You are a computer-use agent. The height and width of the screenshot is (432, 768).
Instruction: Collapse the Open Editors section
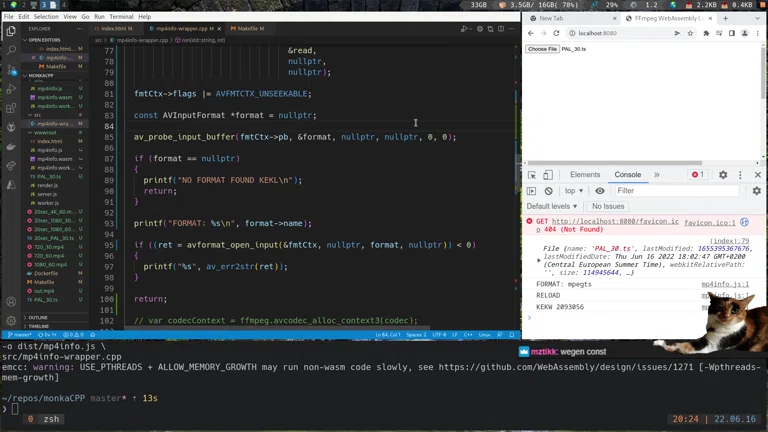44,40
